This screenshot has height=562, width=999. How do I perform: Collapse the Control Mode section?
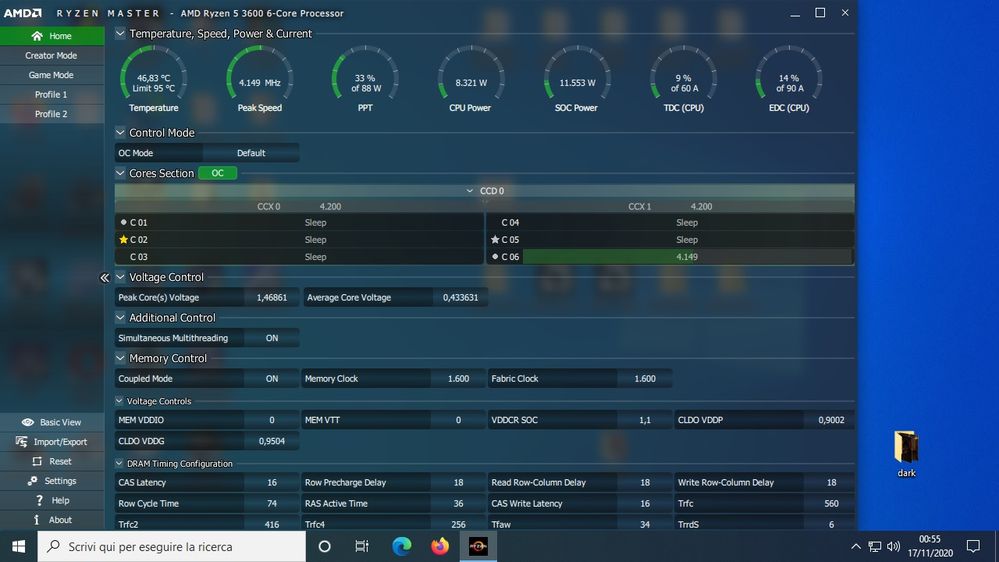pyautogui.click(x=120, y=133)
